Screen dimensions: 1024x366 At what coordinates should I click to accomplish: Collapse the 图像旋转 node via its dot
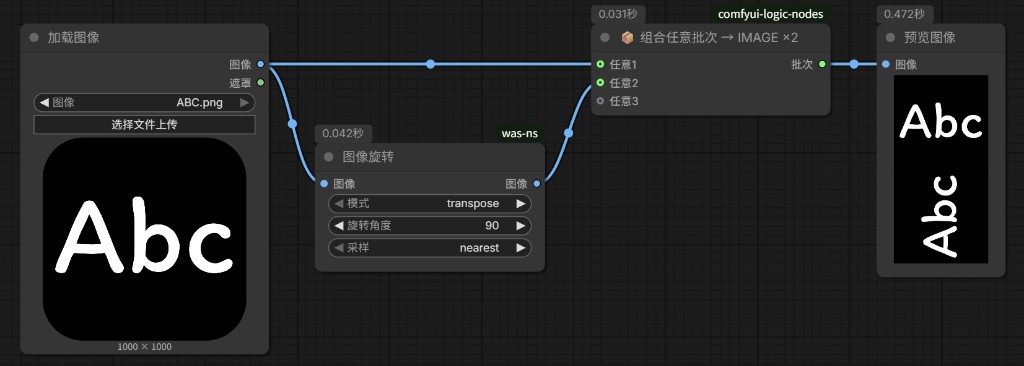pos(329,157)
